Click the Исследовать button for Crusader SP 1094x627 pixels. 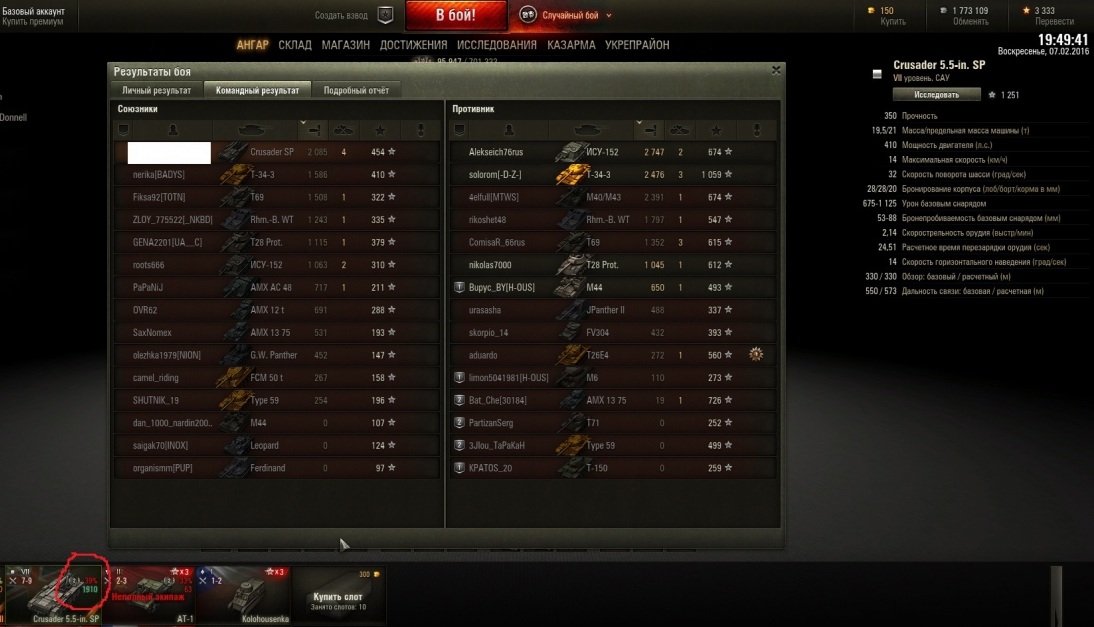(936, 94)
